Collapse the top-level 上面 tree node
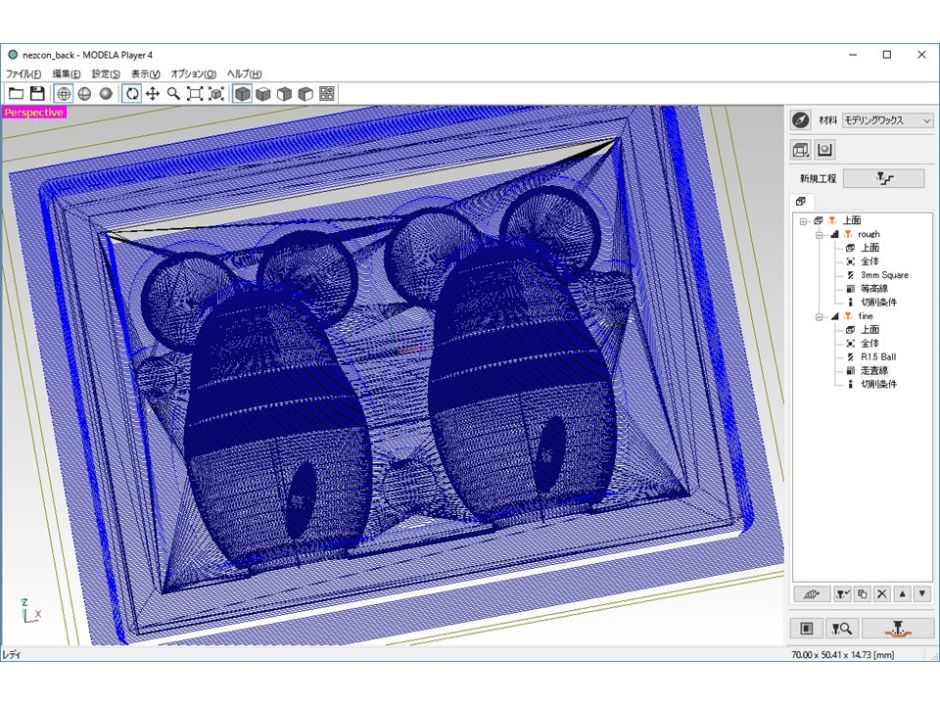 (x=804, y=221)
